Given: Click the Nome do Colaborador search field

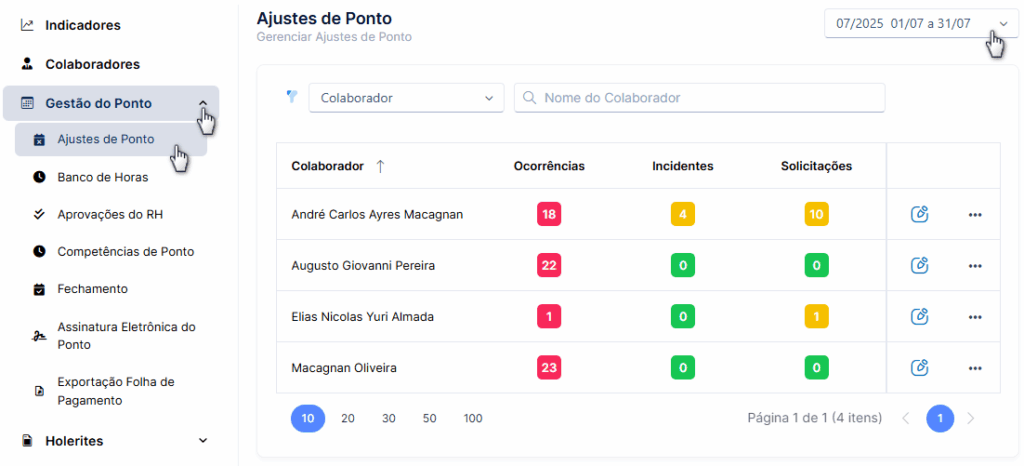Looking at the screenshot, I should click(699, 98).
